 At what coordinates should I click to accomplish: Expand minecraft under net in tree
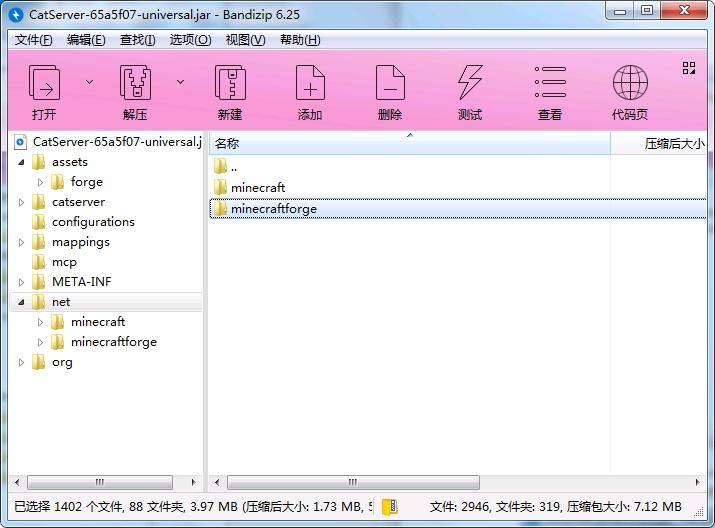(x=40, y=322)
